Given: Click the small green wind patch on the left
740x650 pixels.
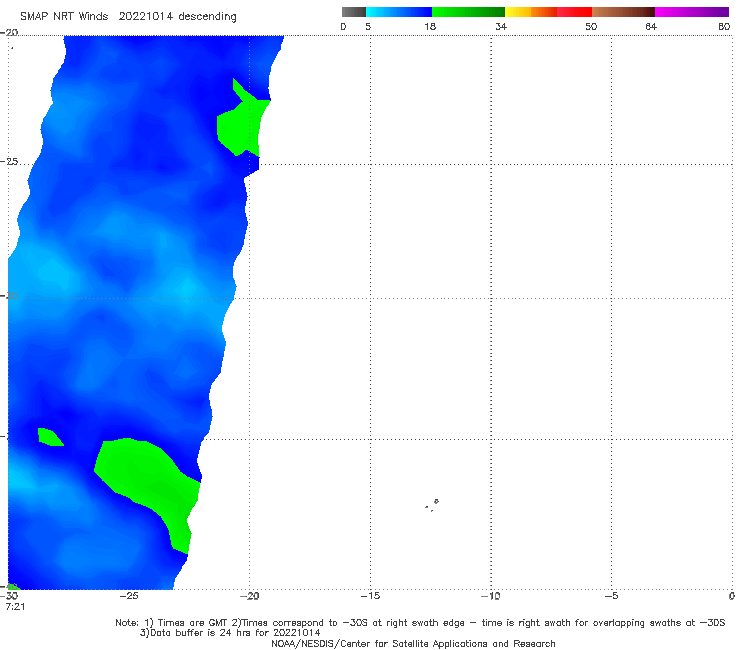Looking at the screenshot, I should (x=50, y=437).
